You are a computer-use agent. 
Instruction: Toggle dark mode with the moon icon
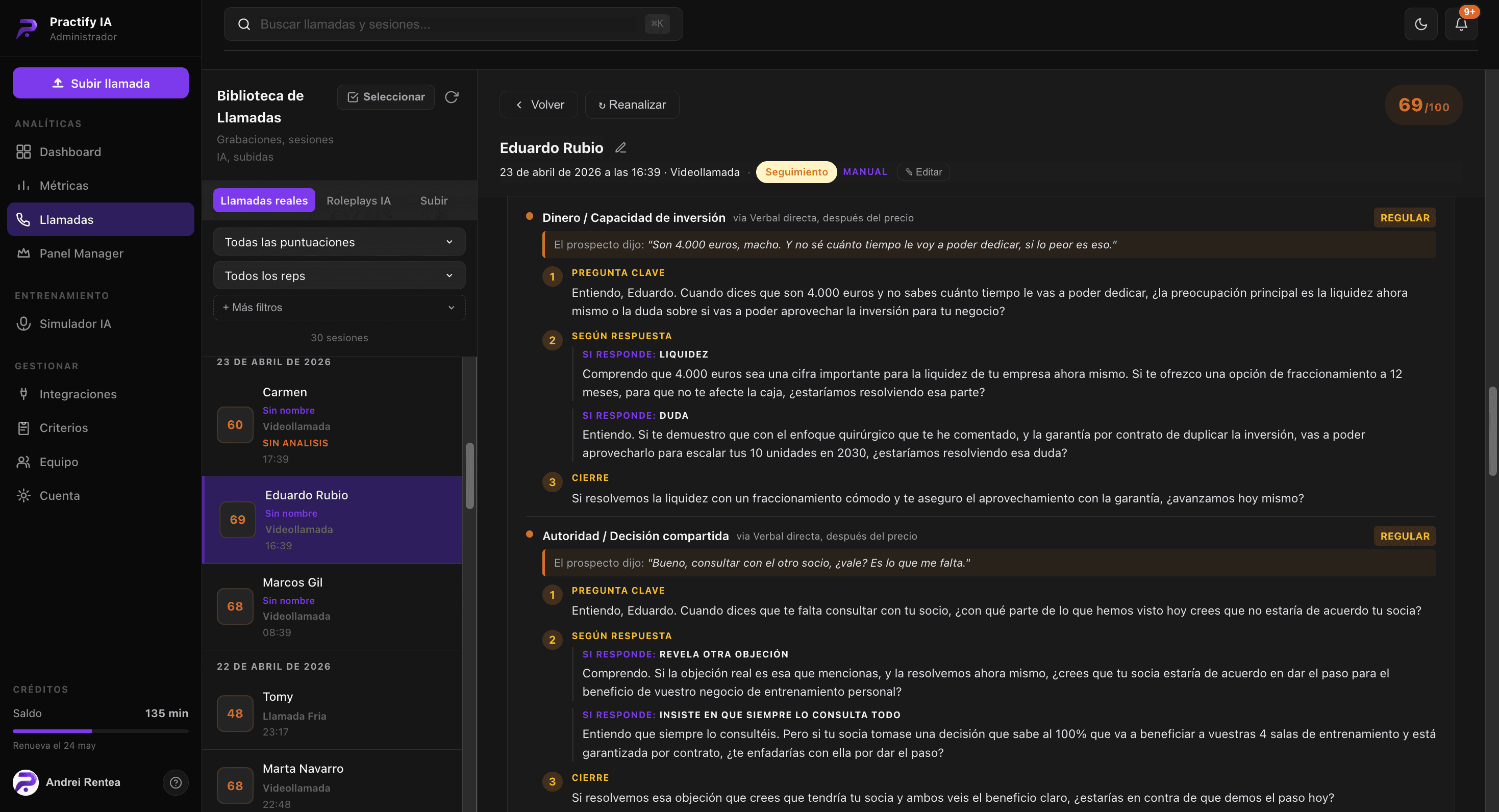[x=1420, y=24]
